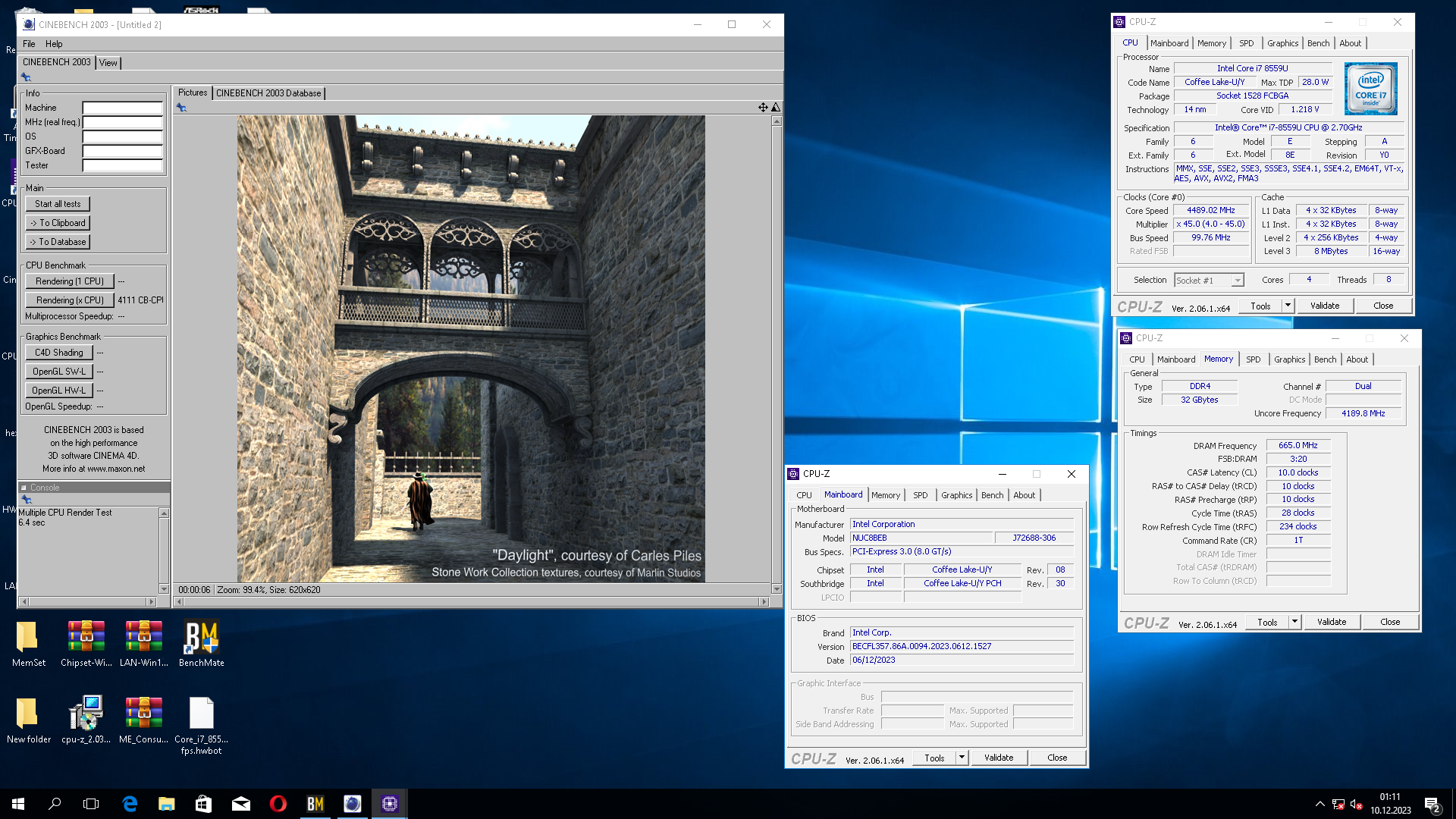Open SPD tab in CPU-Z Mainboard window
1456x819 pixels.
(920, 495)
